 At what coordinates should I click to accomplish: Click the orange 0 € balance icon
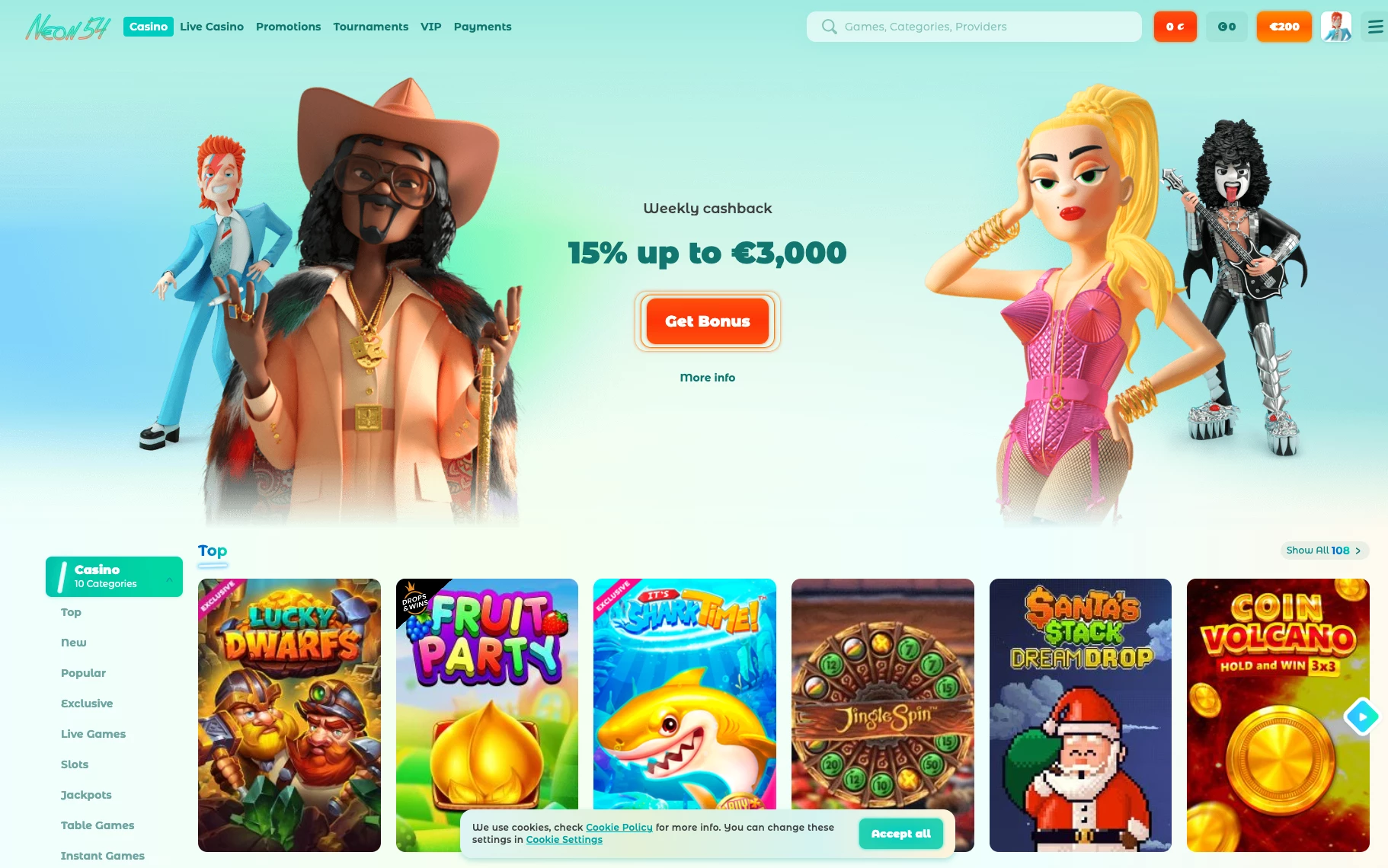1175,27
